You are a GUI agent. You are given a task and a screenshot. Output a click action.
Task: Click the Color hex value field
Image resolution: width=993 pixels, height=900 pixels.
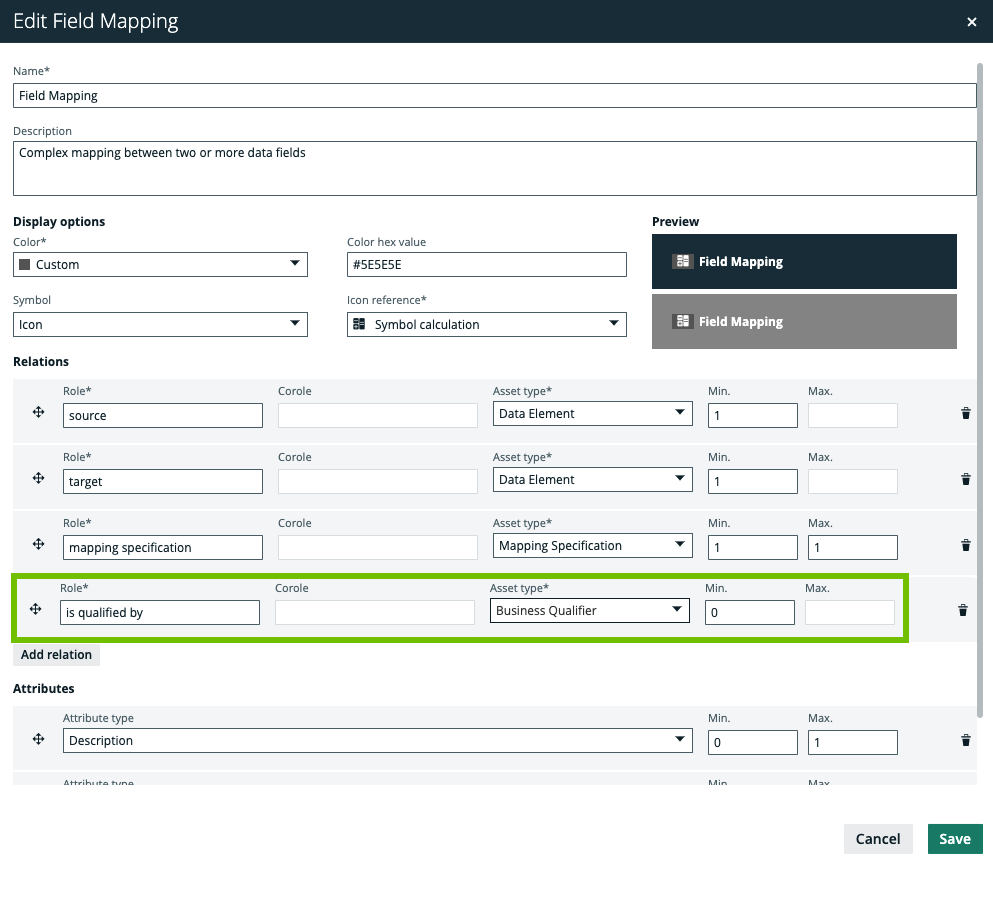pyautogui.click(x=486, y=264)
